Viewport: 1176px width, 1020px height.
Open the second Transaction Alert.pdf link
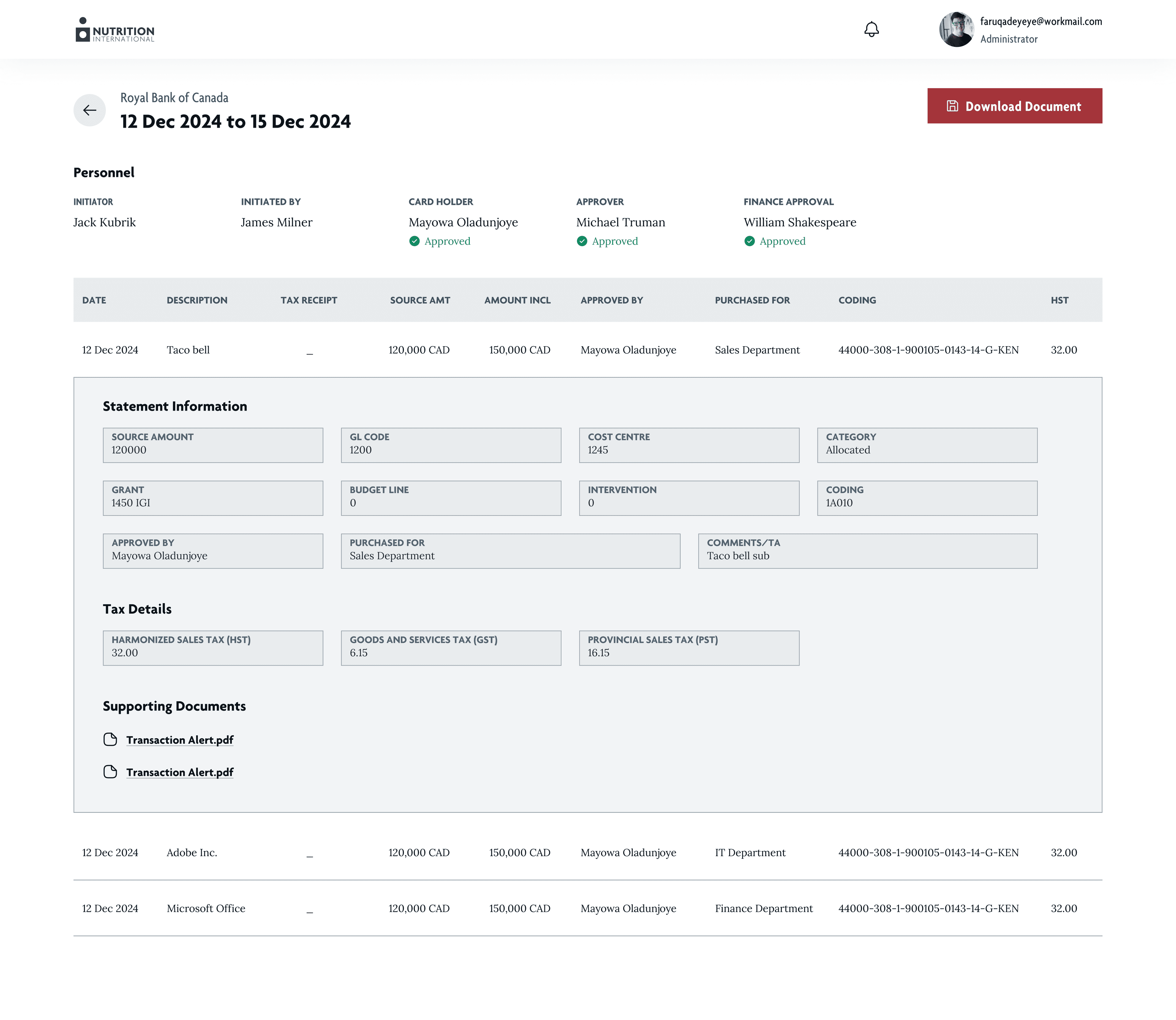click(180, 772)
